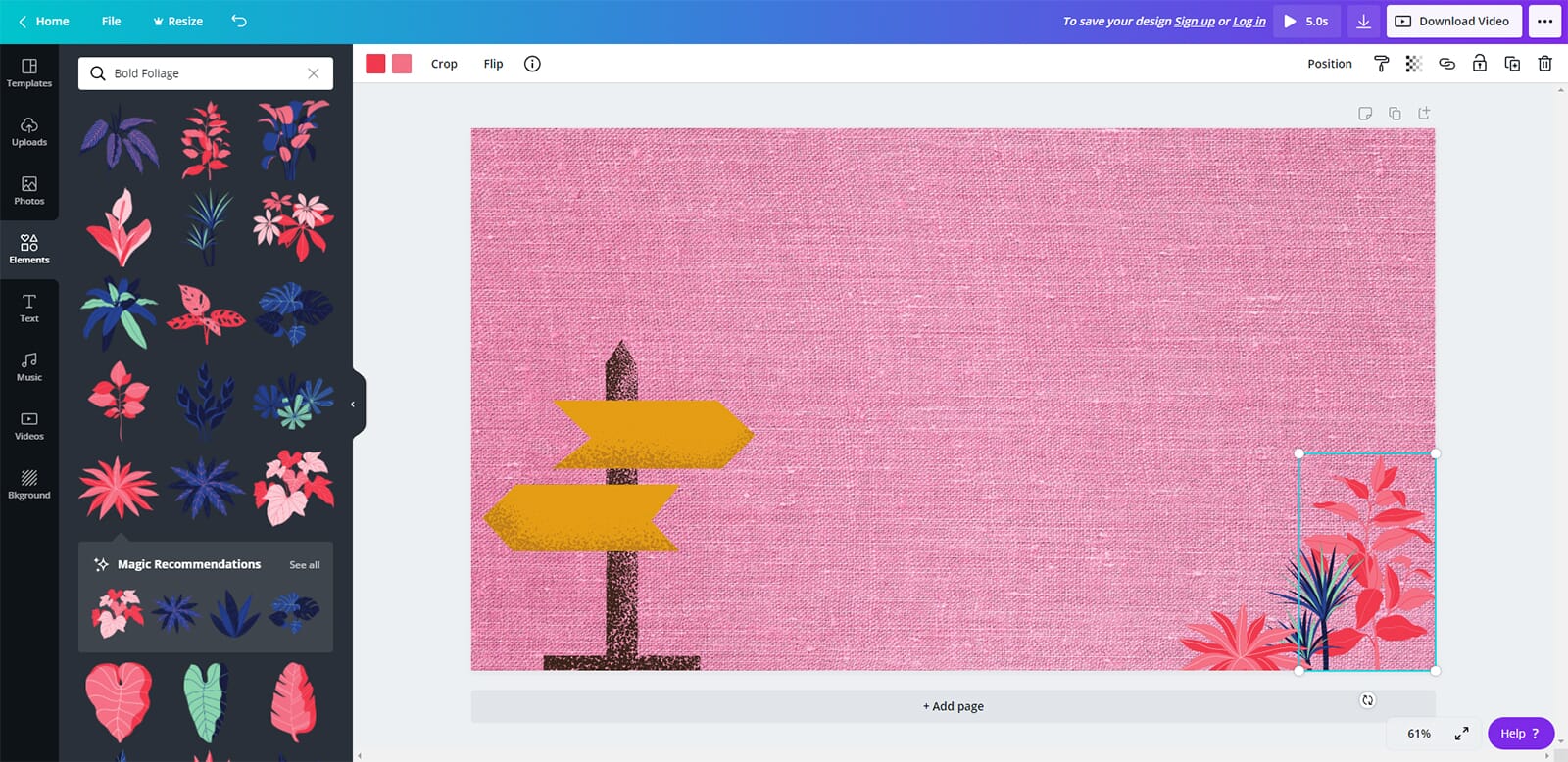1568x762 pixels.
Task: Click the copy style paint roller icon
Action: (x=1381, y=64)
